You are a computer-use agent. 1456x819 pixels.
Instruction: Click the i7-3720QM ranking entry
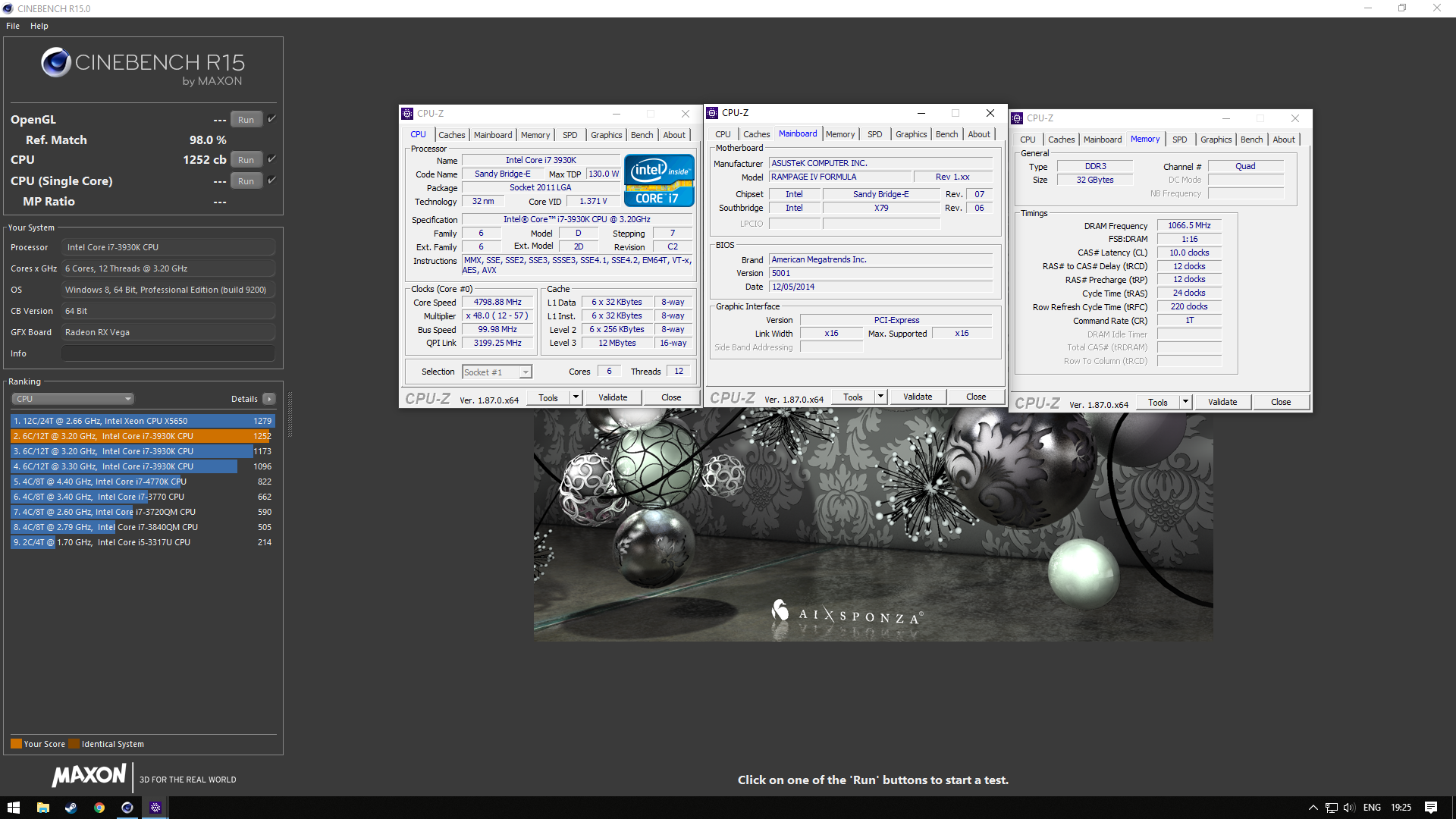tap(142, 512)
